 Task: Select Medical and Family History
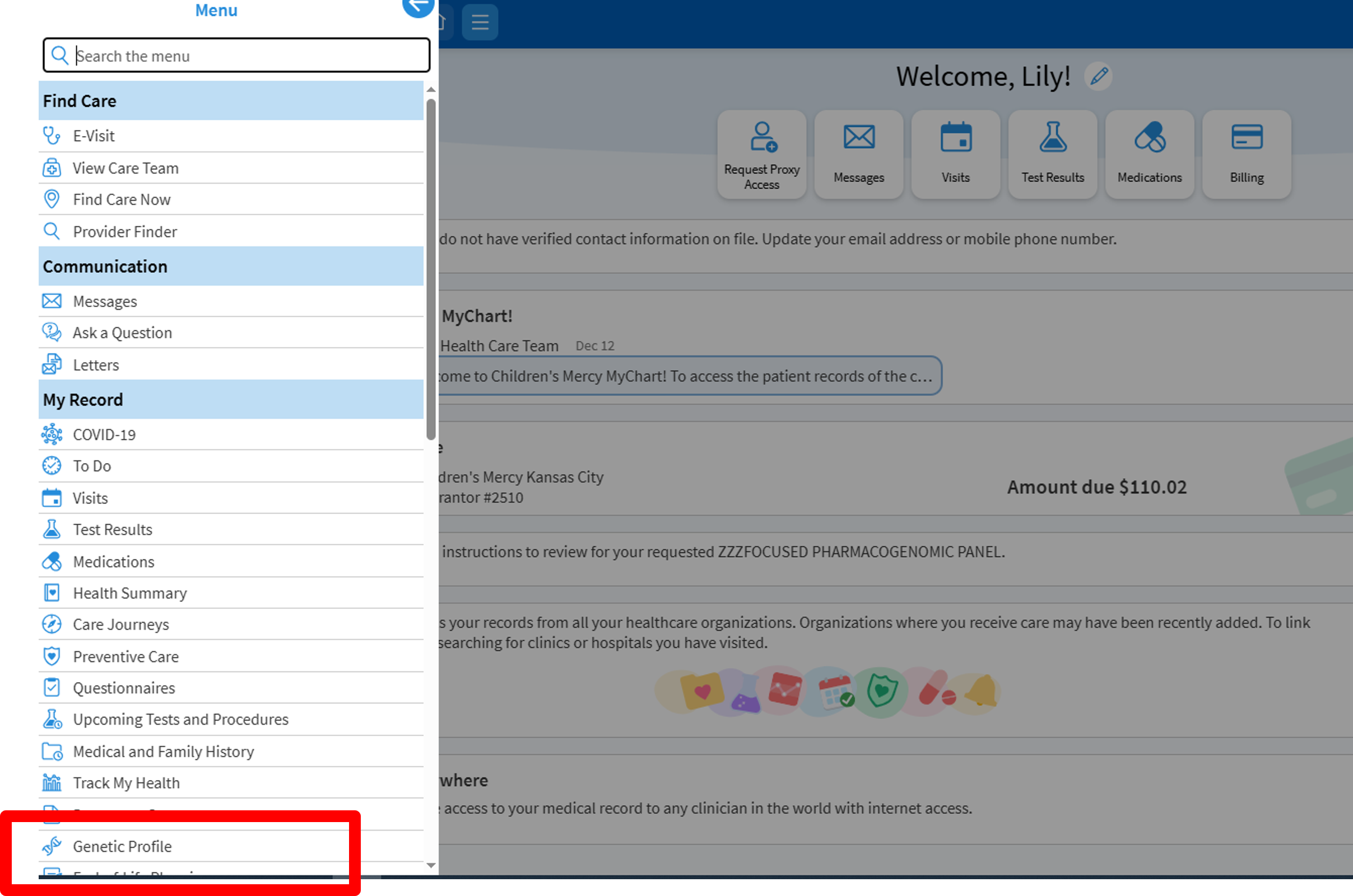tap(163, 752)
